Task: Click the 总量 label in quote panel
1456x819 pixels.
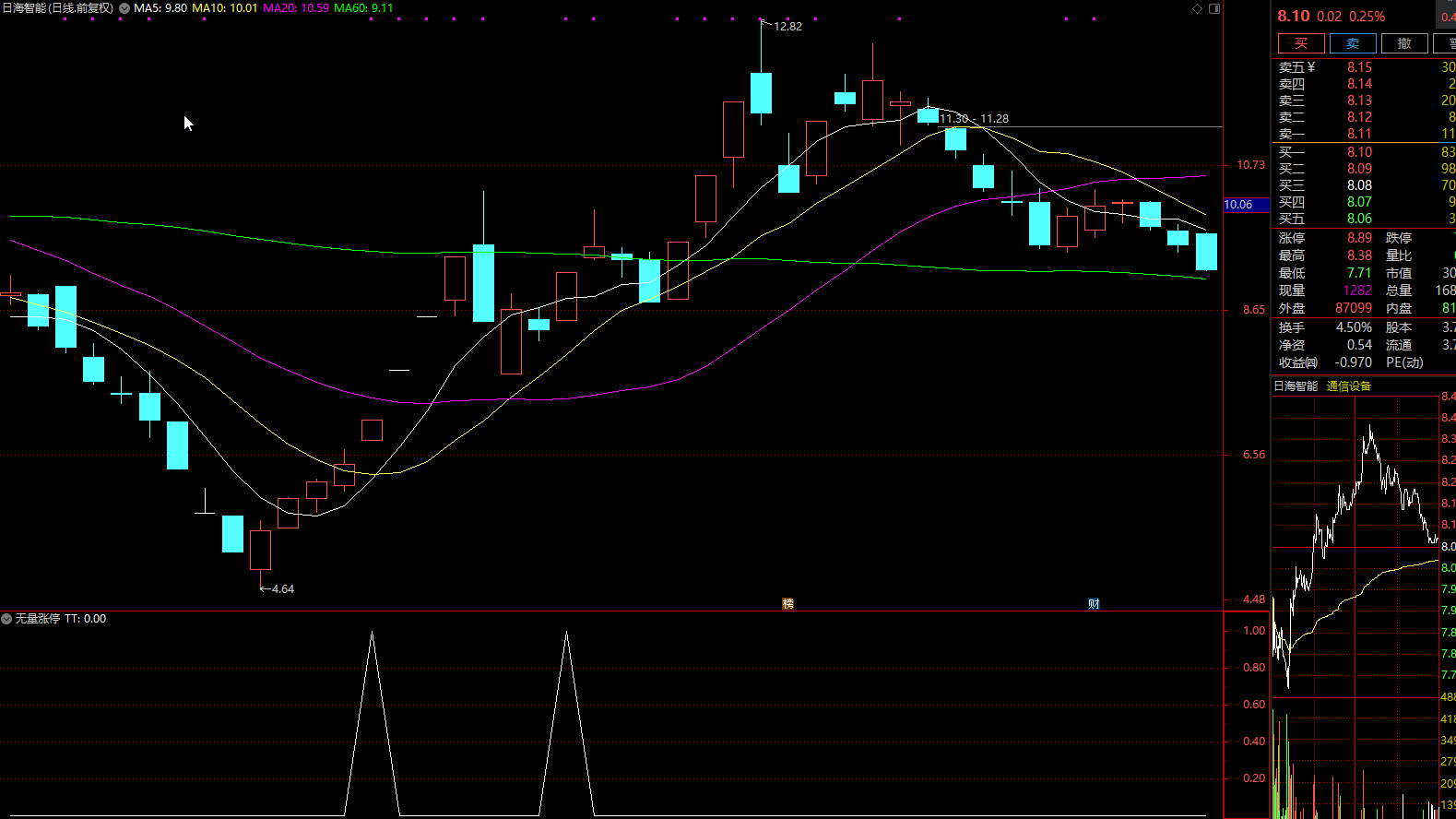Action: pyautogui.click(x=1399, y=291)
